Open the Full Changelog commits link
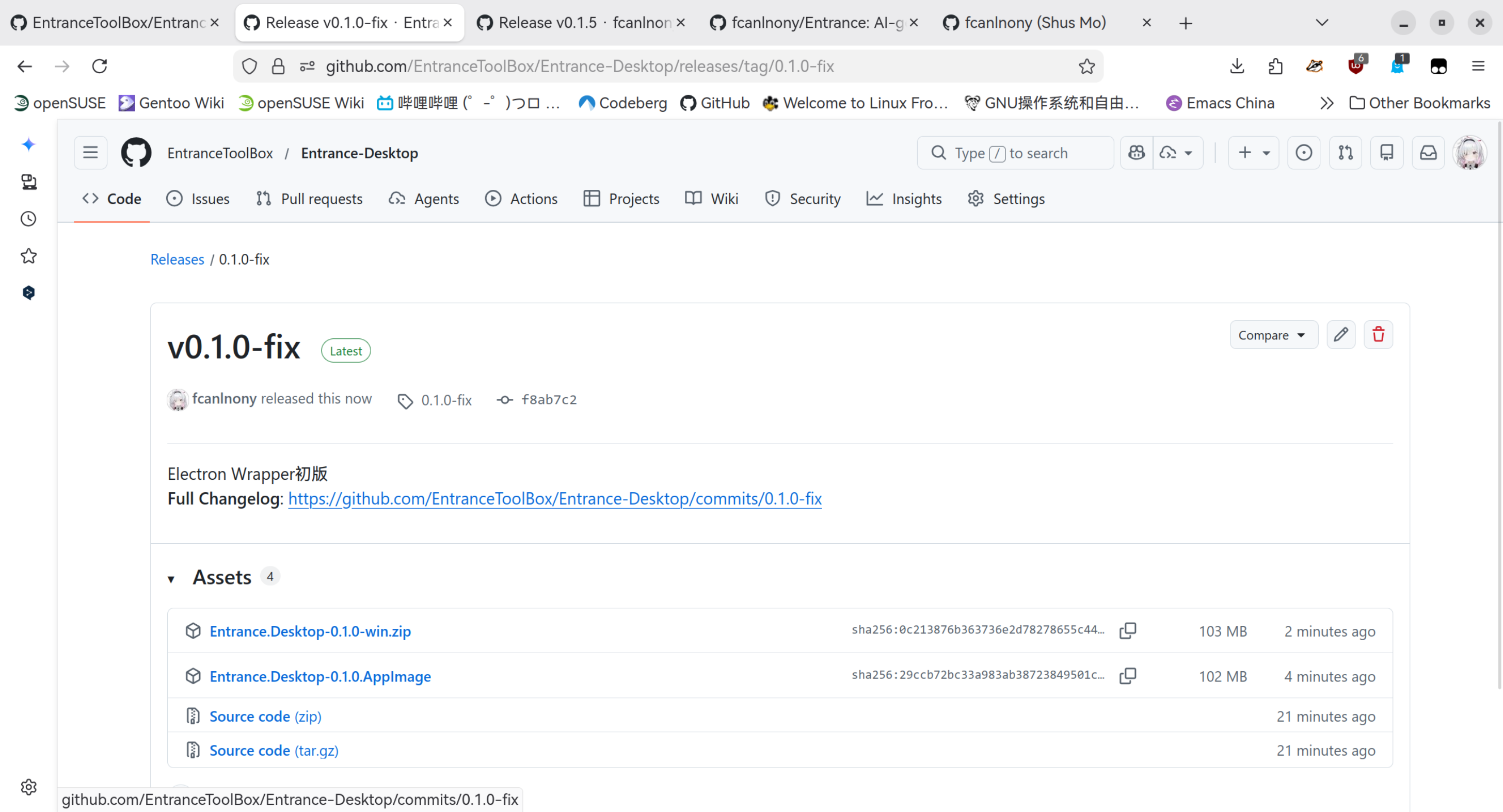This screenshot has height=812, width=1503. pyautogui.click(x=555, y=498)
